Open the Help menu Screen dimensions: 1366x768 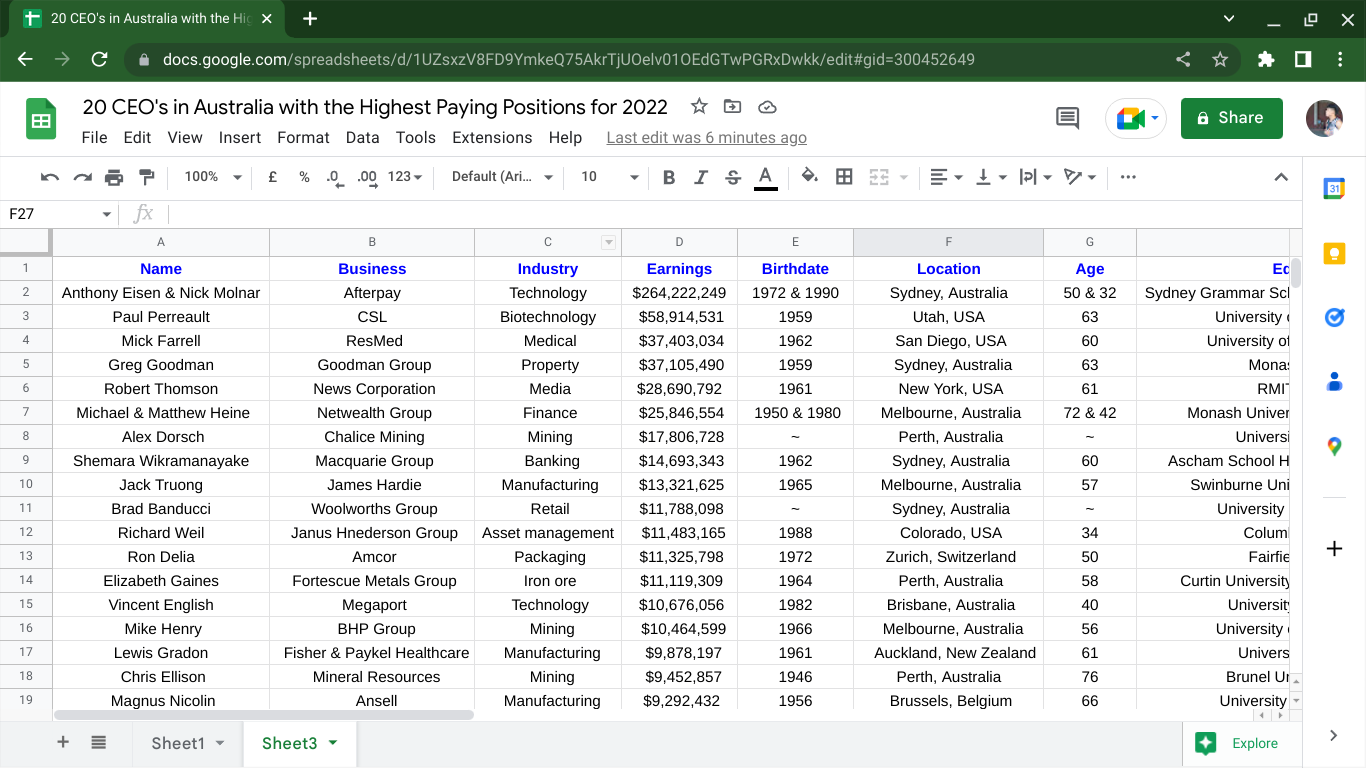565,138
